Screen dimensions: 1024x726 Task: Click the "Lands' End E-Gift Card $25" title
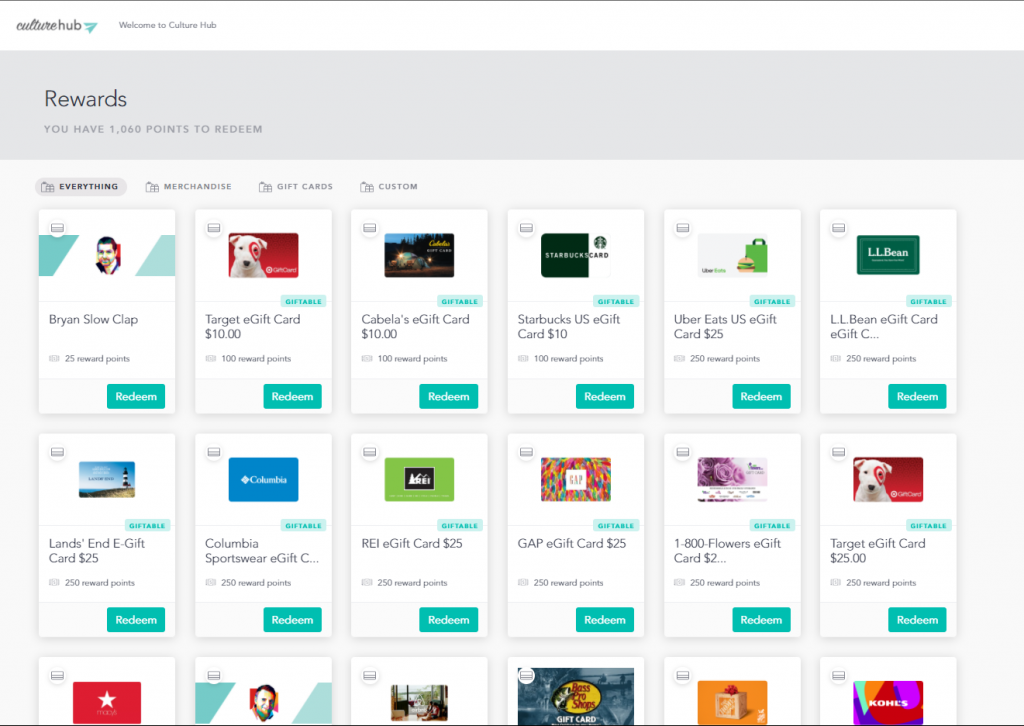(x=97, y=550)
